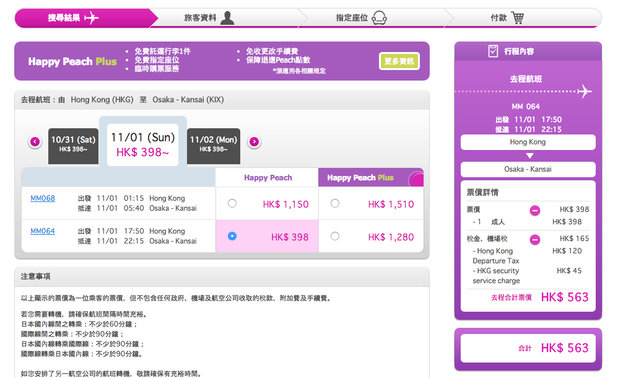Click the airplane icon in search results step
The height and width of the screenshot is (378, 618).
[91, 18]
